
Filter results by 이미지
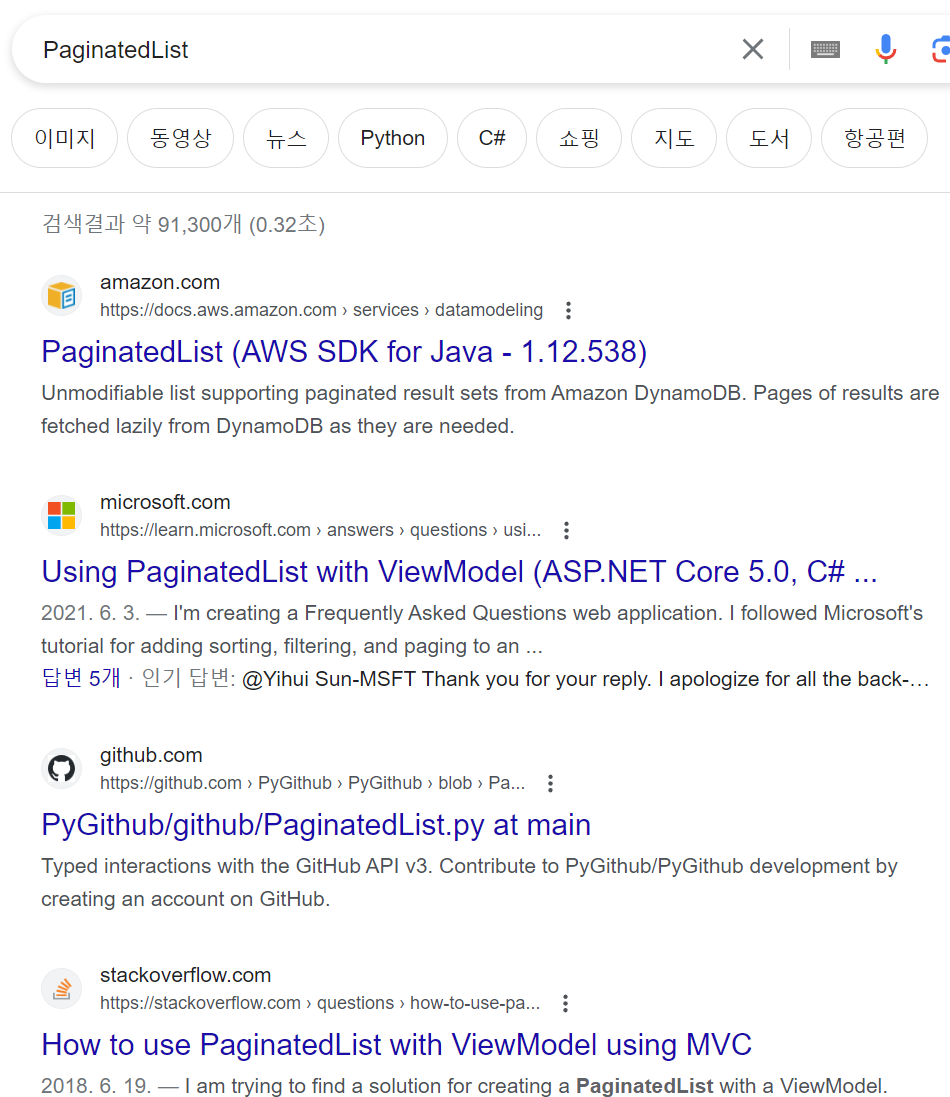pyautogui.click(x=65, y=138)
